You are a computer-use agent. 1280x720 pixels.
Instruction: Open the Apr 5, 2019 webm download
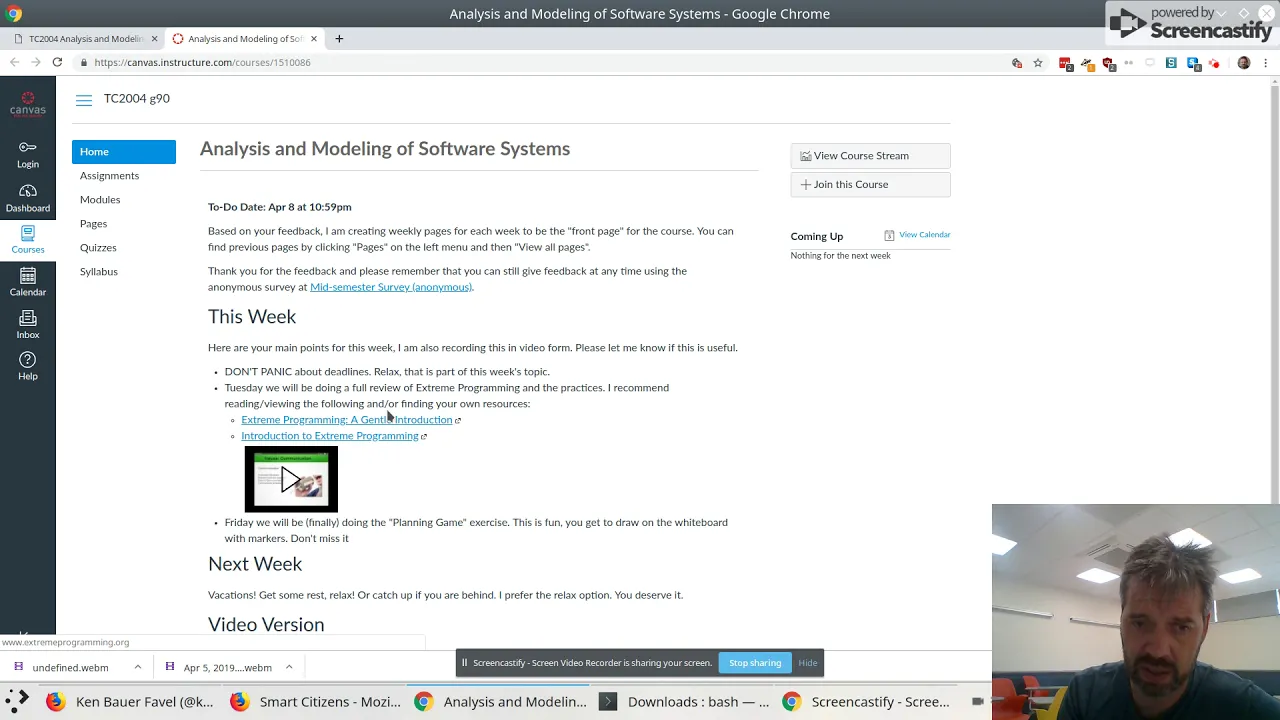click(218, 667)
